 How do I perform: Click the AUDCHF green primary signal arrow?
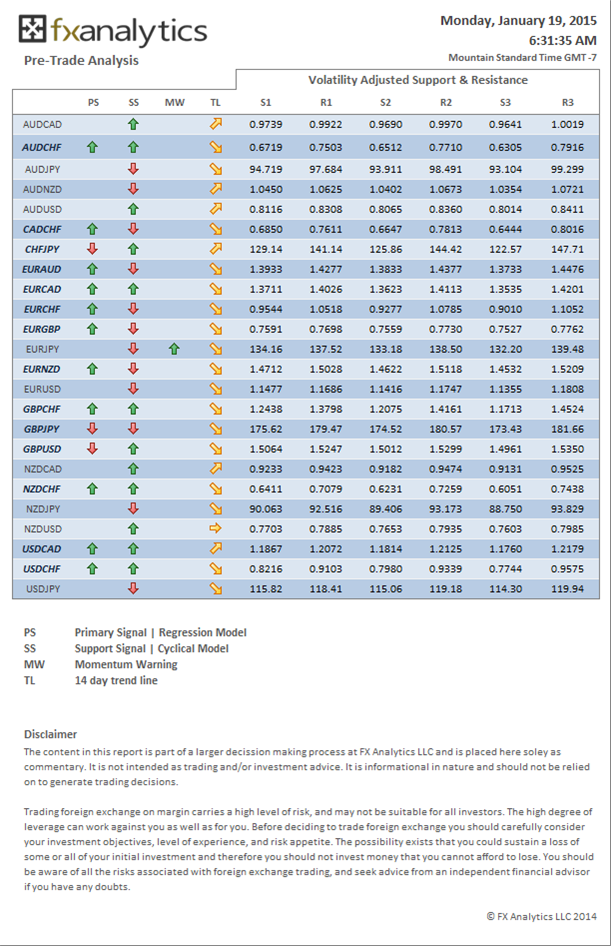[x=93, y=147]
